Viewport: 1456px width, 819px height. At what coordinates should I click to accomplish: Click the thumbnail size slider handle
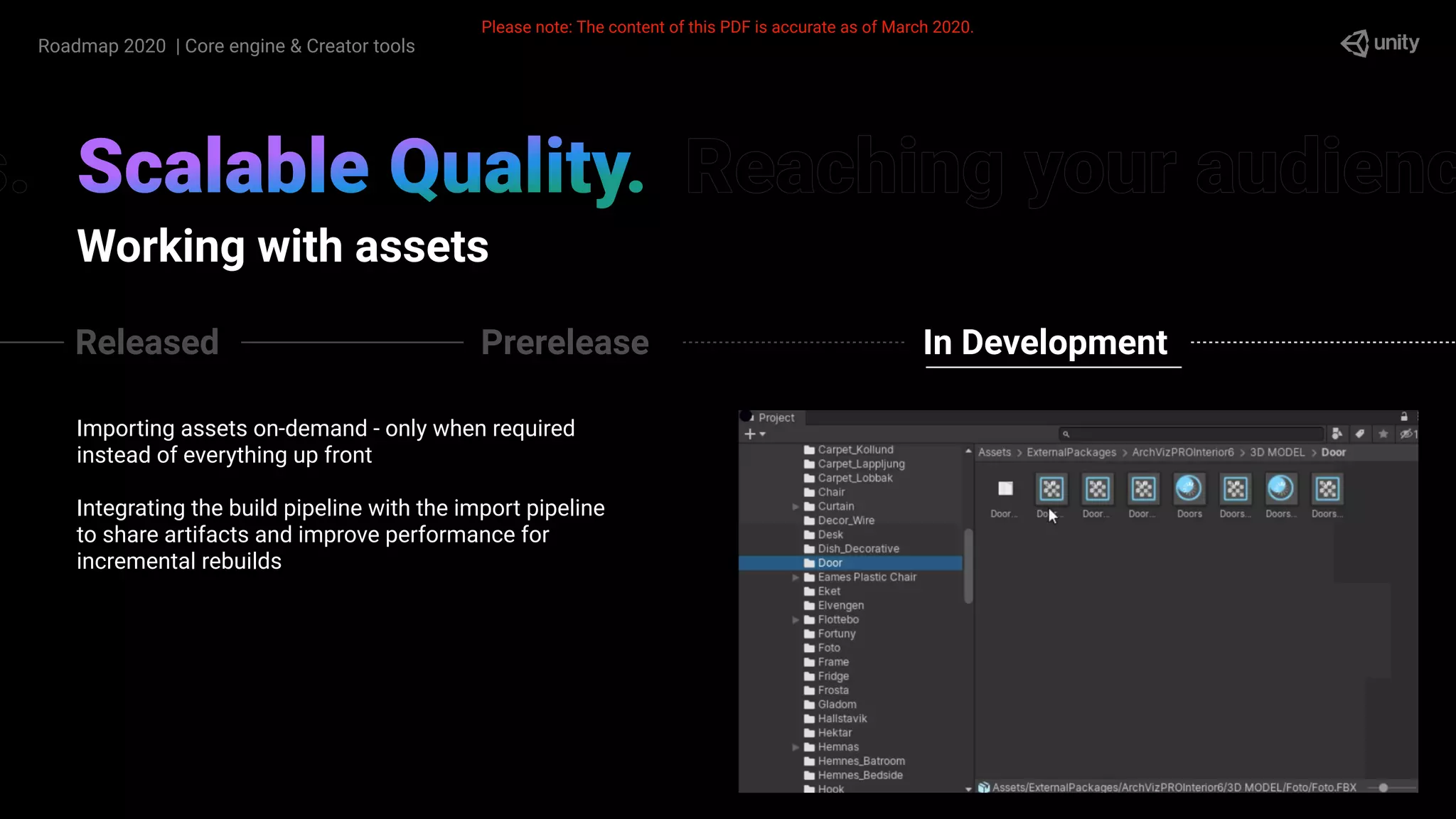click(x=1383, y=788)
